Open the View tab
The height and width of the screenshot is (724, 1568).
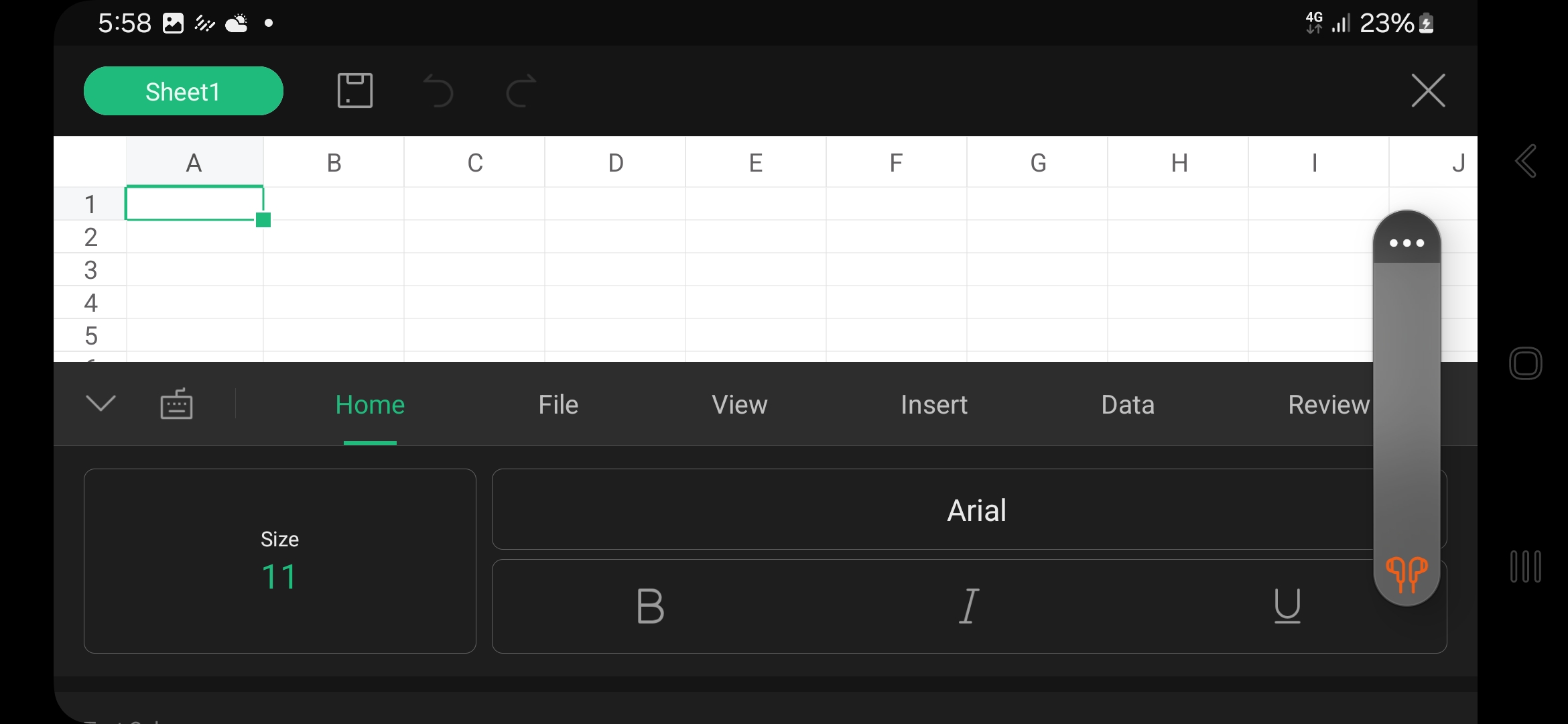(x=739, y=405)
